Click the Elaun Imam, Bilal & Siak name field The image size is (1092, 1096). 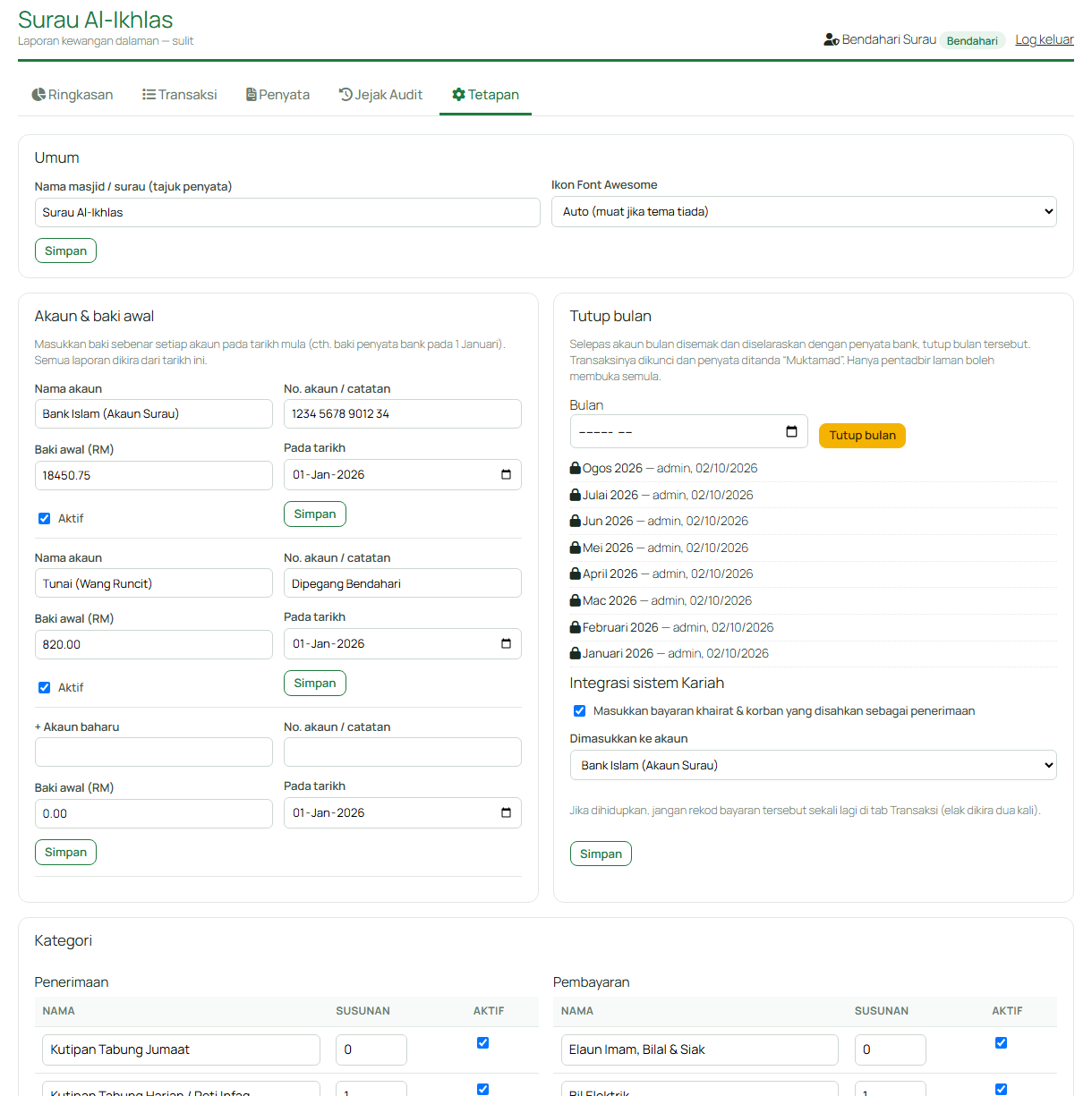pos(700,1049)
